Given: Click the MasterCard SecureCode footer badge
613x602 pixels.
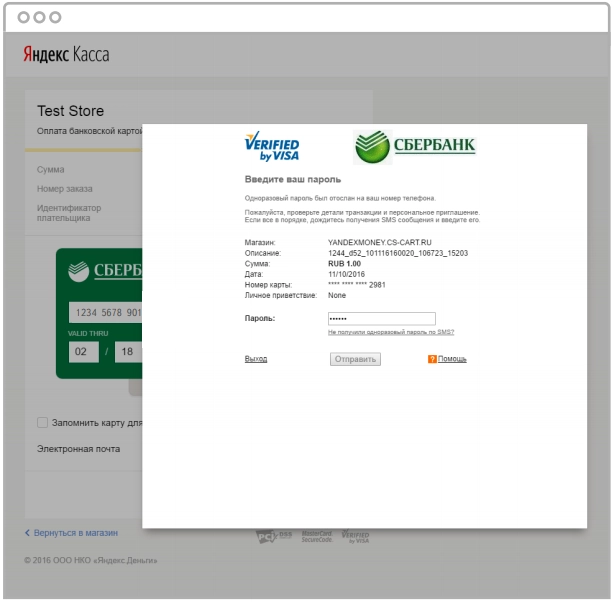Looking at the screenshot, I should [x=317, y=536].
